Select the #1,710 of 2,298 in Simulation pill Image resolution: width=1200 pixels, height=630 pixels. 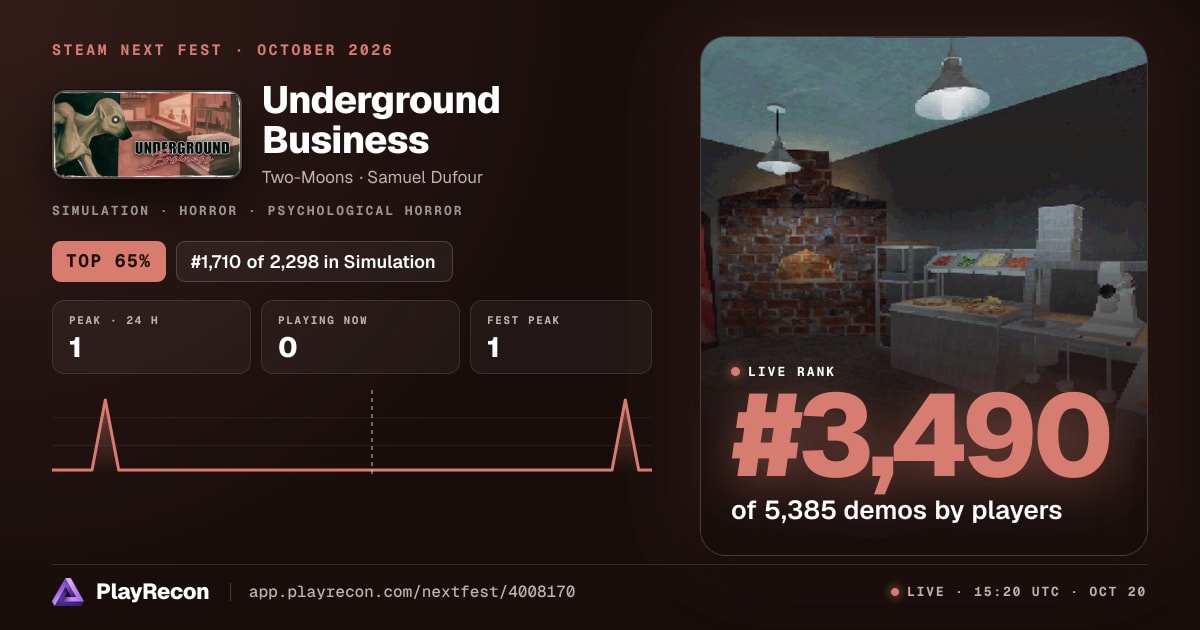pos(314,262)
